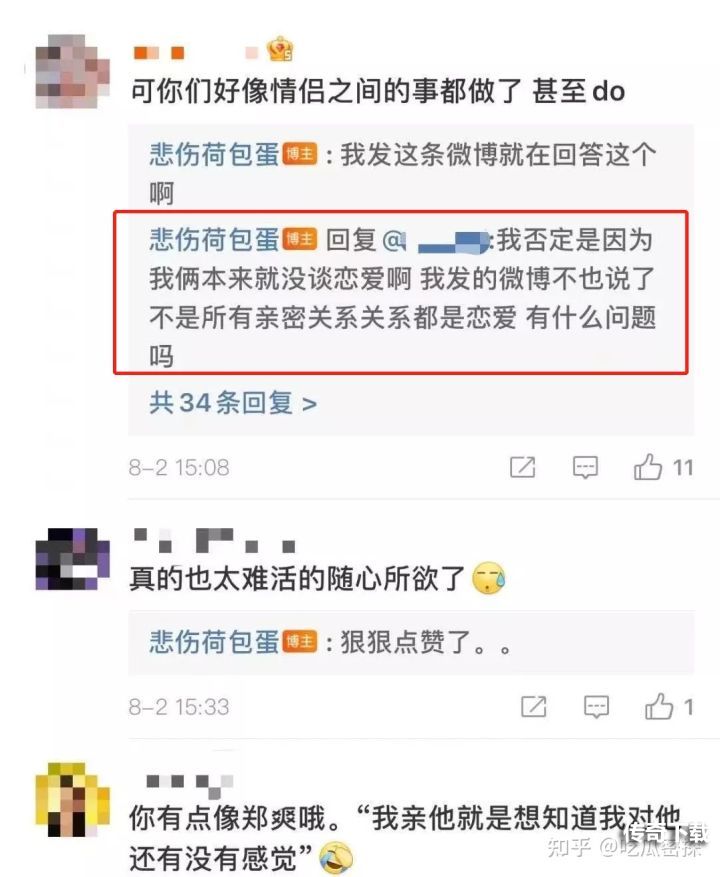Like the 15:33 comment with 1 like
This screenshot has height=877, width=720.
click(x=658, y=706)
